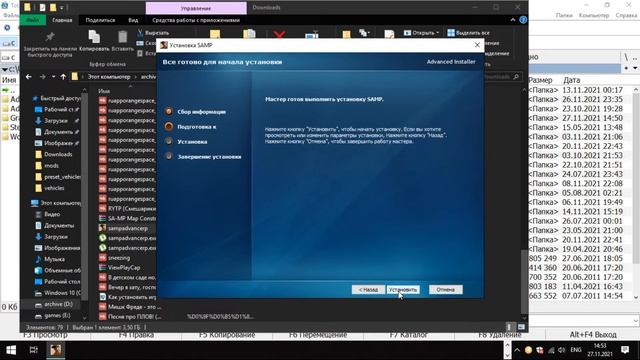Open the Компьютер menu in Total Commander
Viewport: 640px width, 360px height.
pyautogui.click(x=594, y=15)
